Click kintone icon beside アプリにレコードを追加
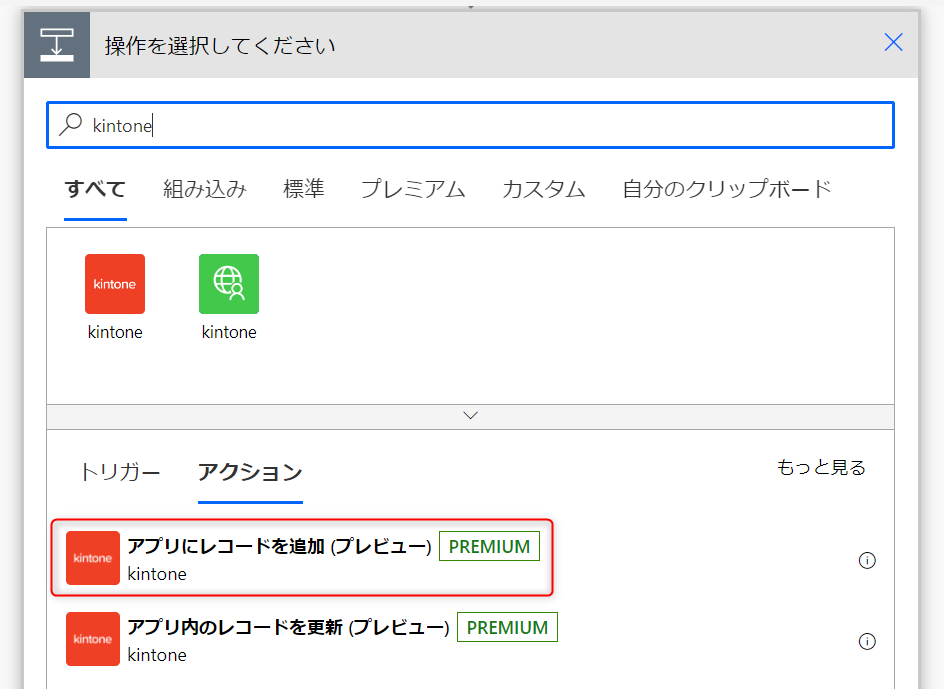 point(93,558)
